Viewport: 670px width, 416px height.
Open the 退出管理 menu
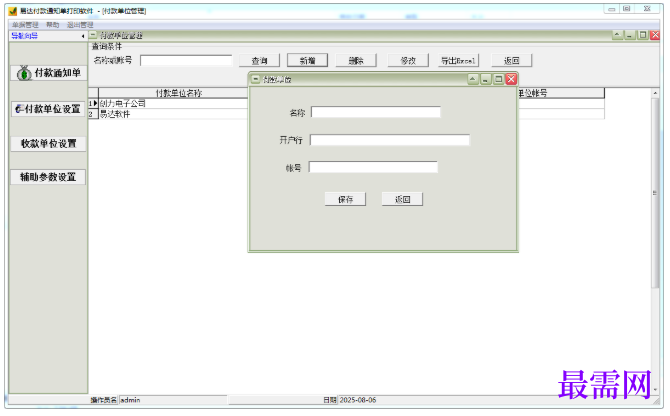click(x=80, y=25)
